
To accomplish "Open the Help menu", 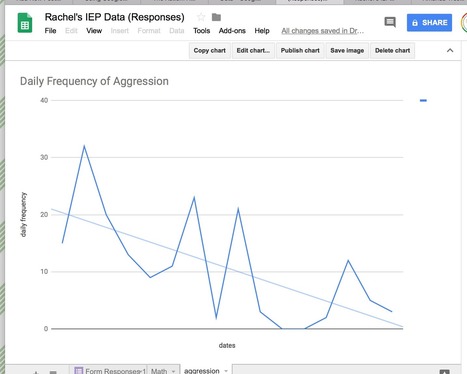I will (262, 31).
